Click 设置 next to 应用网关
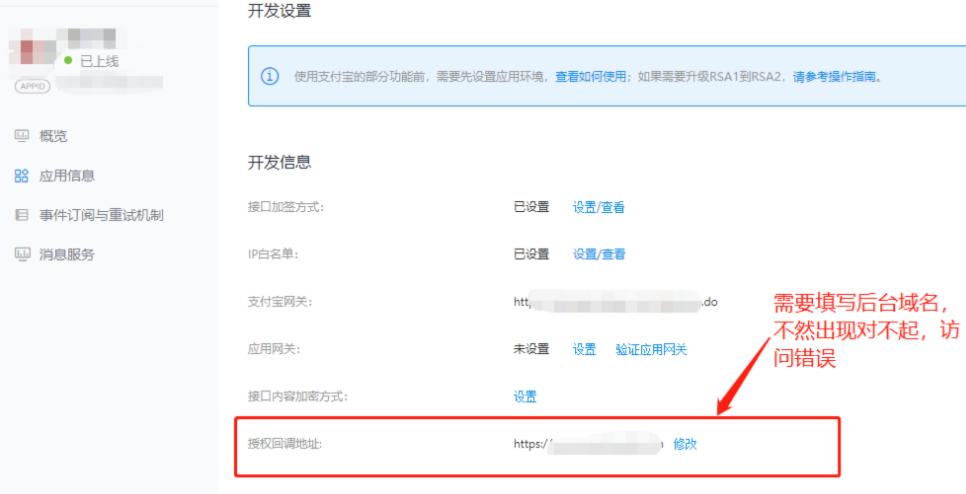Screen dimensions: 966x494 pyautogui.click(x=584, y=349)
